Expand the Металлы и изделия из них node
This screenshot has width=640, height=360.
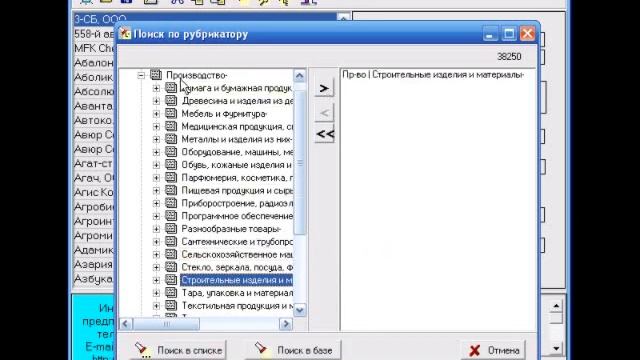[156, 139]
